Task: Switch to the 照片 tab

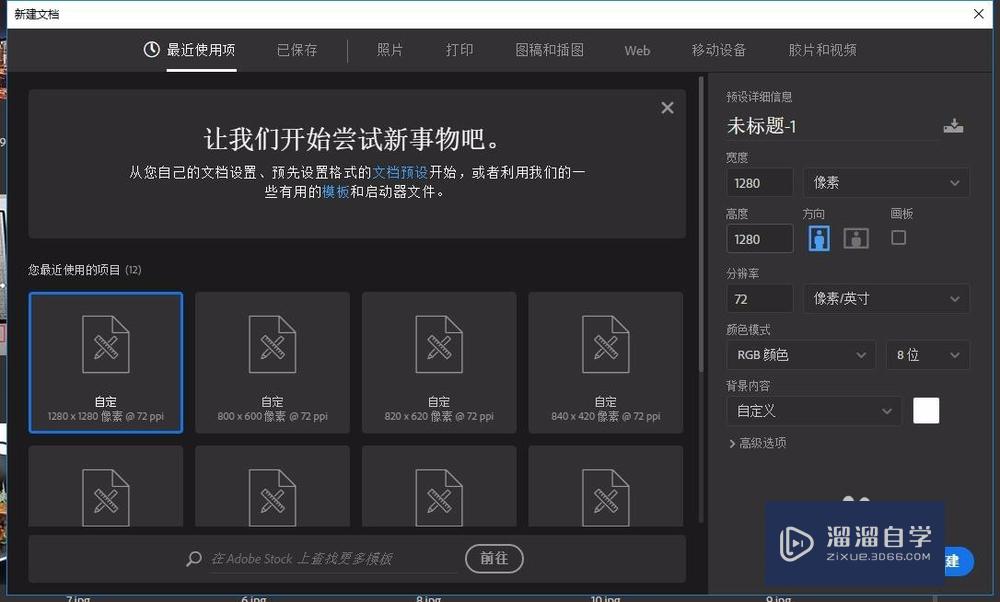Action: [389, 49]
